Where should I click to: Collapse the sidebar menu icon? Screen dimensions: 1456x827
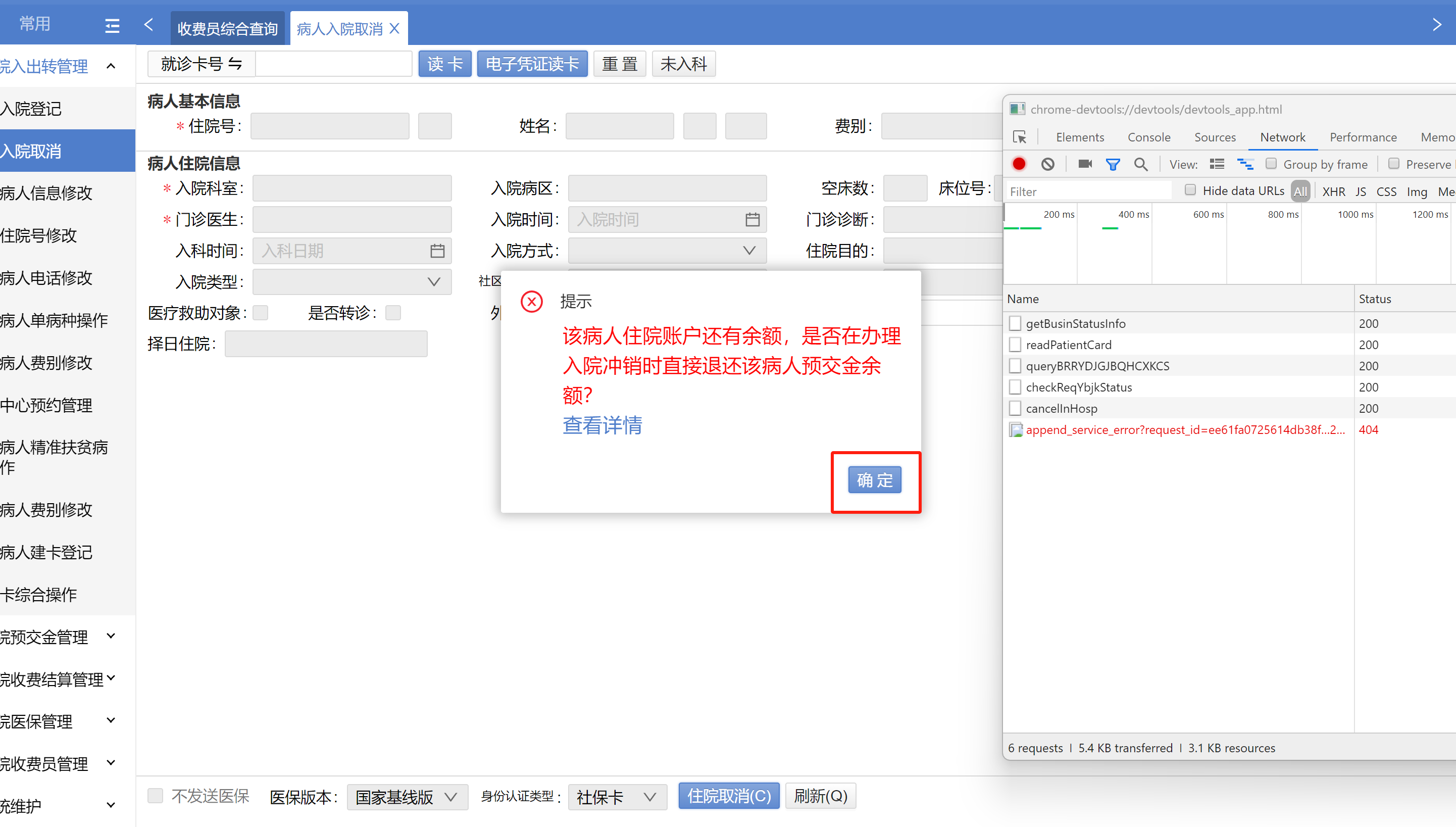tap(112, 25)
